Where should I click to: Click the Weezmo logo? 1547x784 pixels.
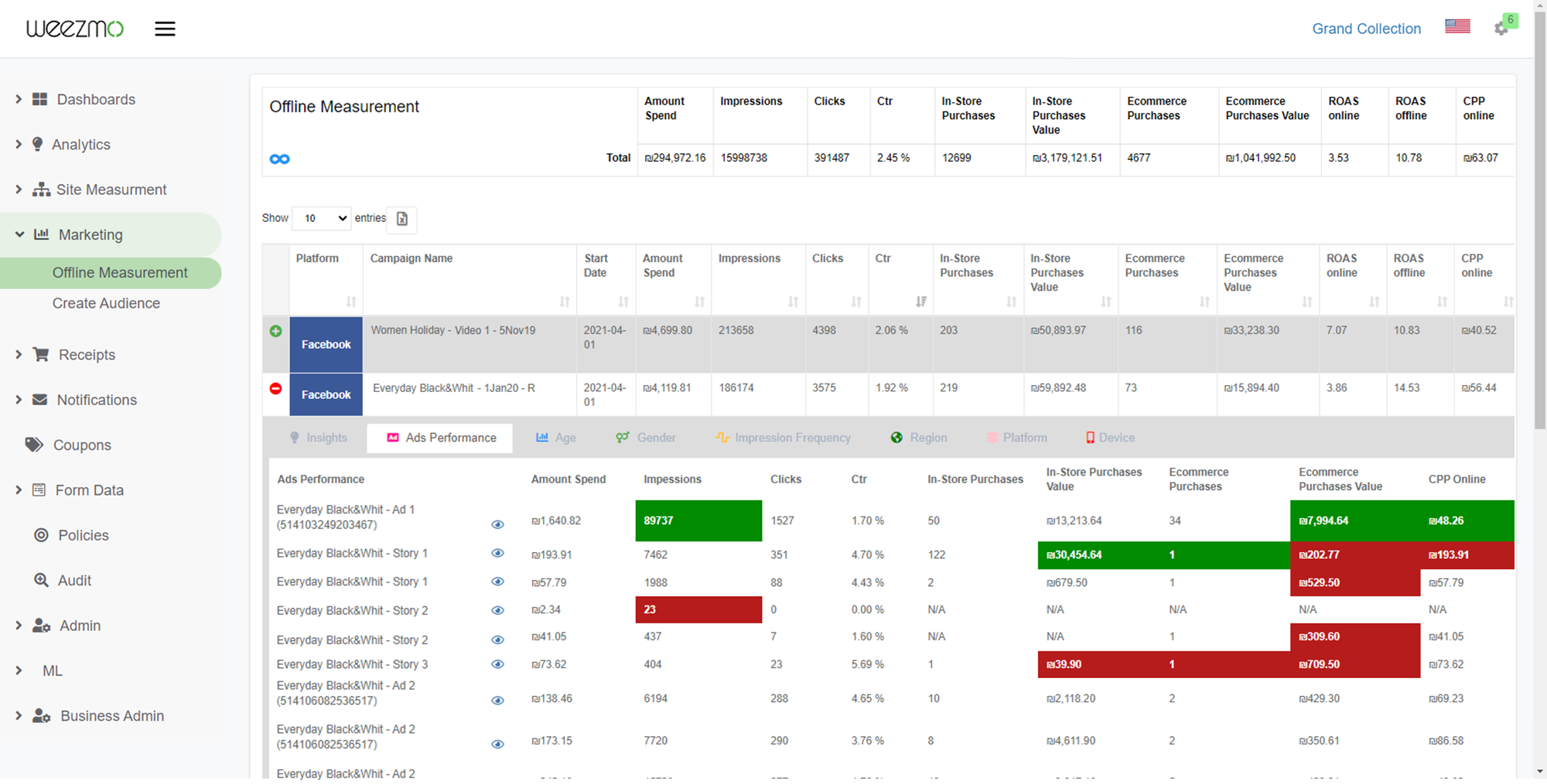pyautogui.click(x=74, y=28)
